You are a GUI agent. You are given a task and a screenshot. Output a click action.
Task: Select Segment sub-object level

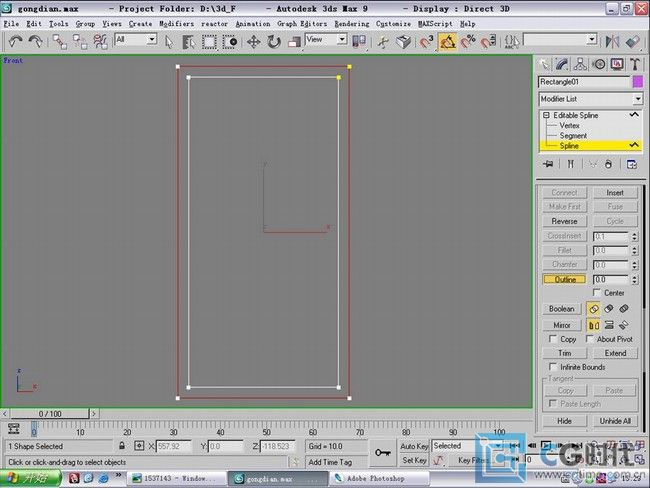(x=573, y=136)
